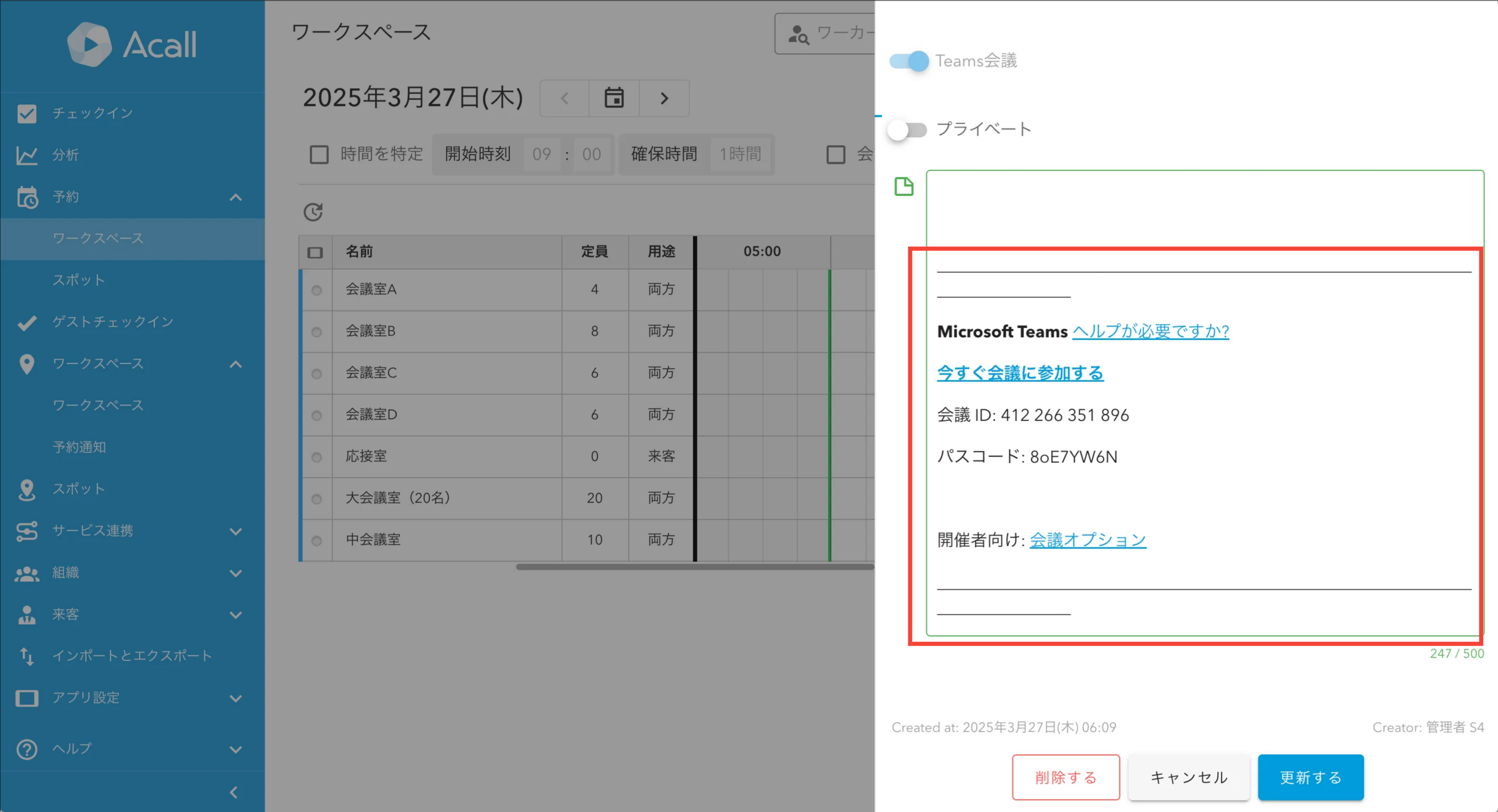
Task: Open ワークスペース sub-item above 予約通知
Action: [98, 405]
